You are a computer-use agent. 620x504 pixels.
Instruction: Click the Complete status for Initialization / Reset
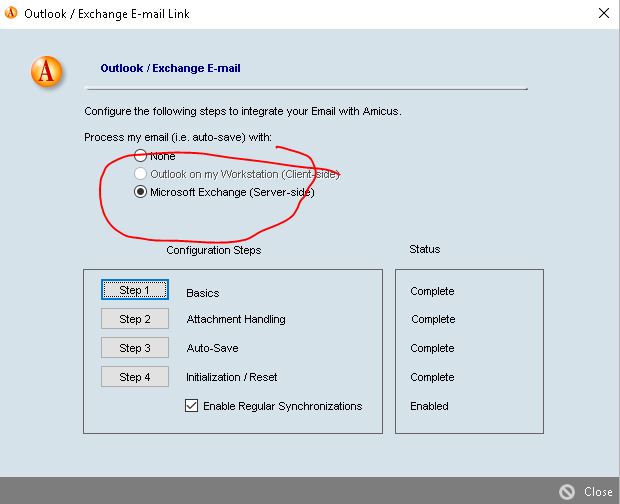[432, 377]
